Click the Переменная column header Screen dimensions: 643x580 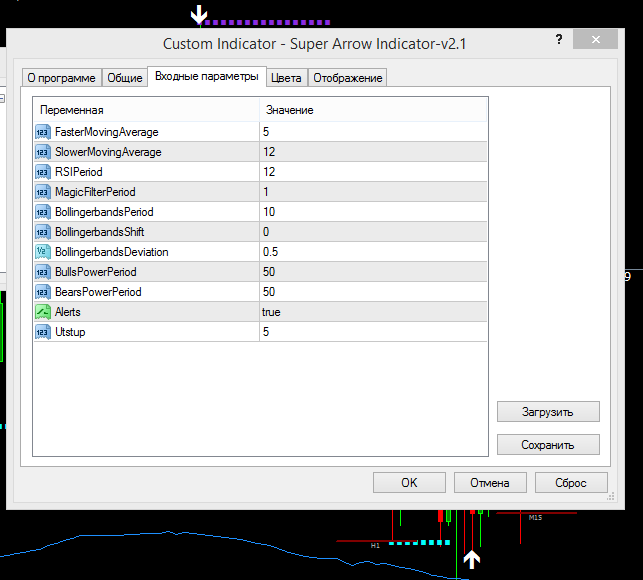pyautogui.click(x=146, y=110)
